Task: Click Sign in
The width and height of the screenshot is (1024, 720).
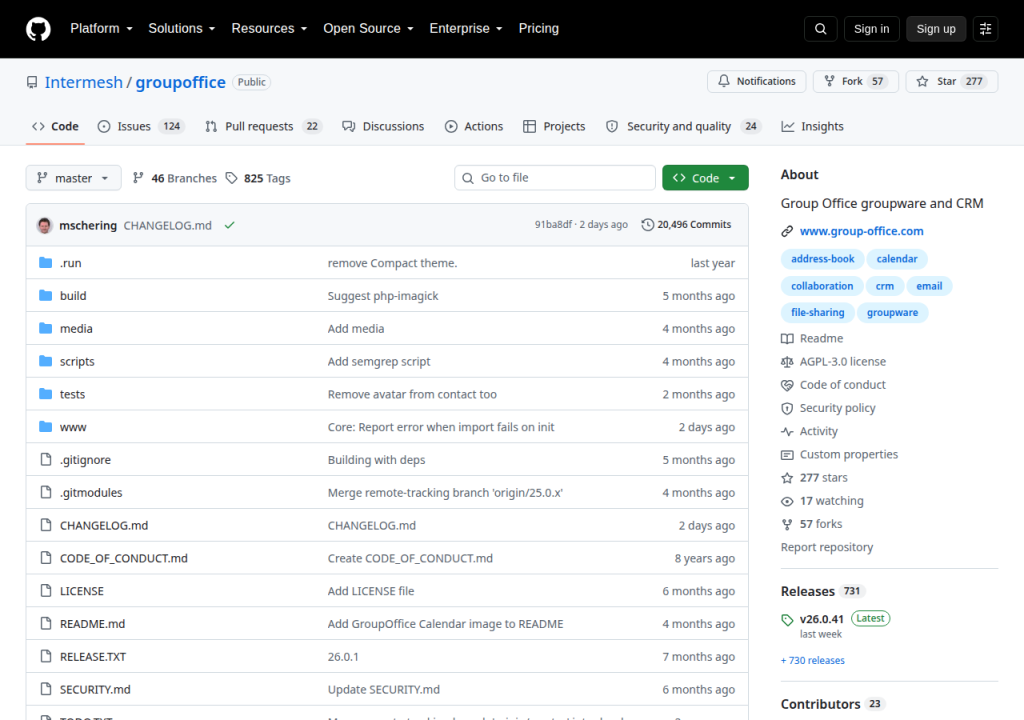Action: pyautogui.click(x=871, y=29)
